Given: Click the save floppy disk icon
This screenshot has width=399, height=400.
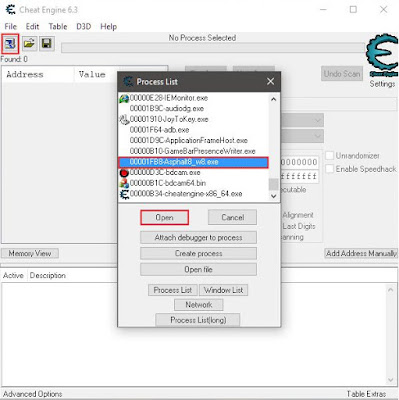Looking at the screenshot, I should point(47,44).
